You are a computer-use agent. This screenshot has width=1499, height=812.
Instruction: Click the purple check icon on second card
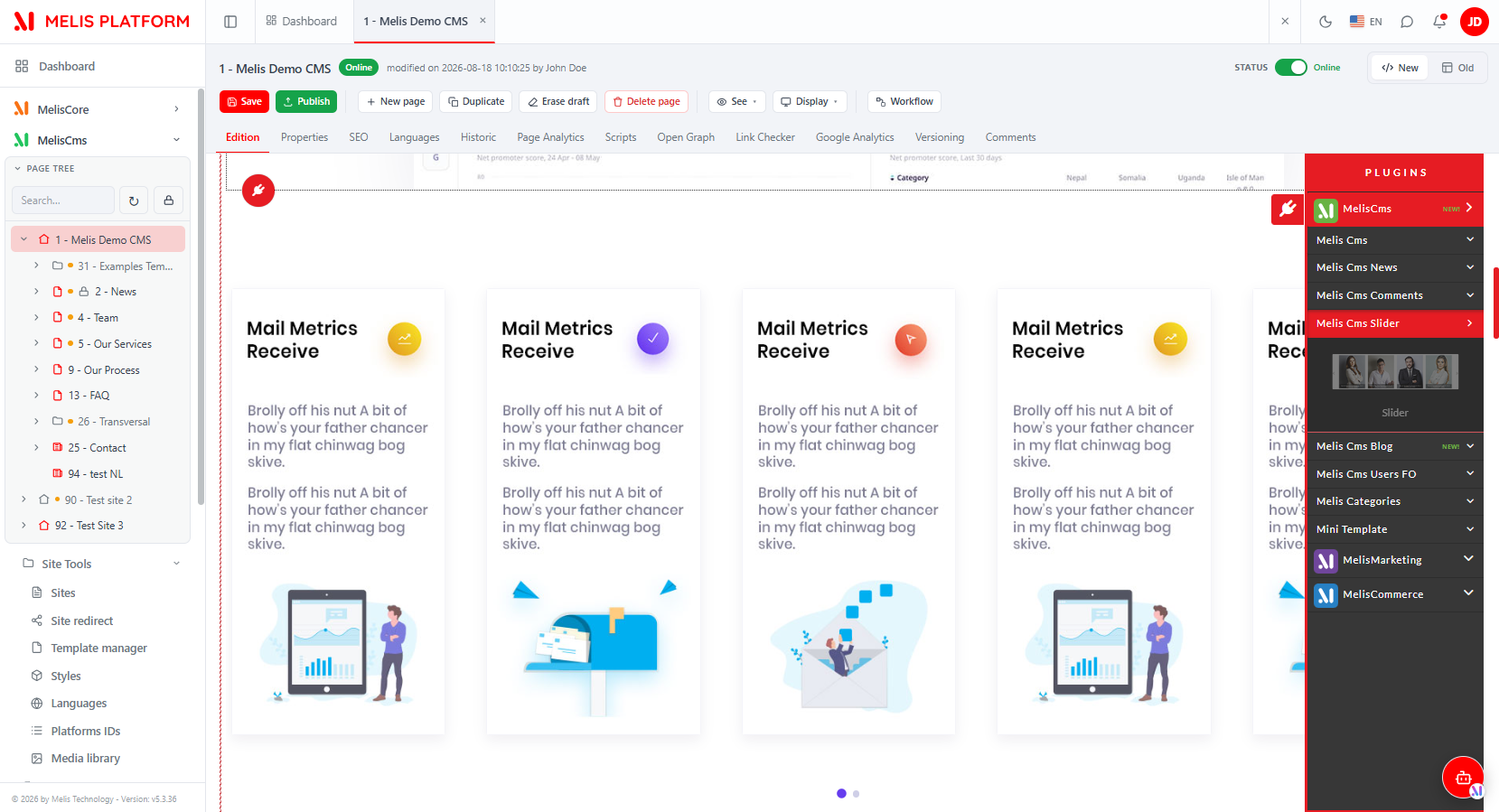653,339
